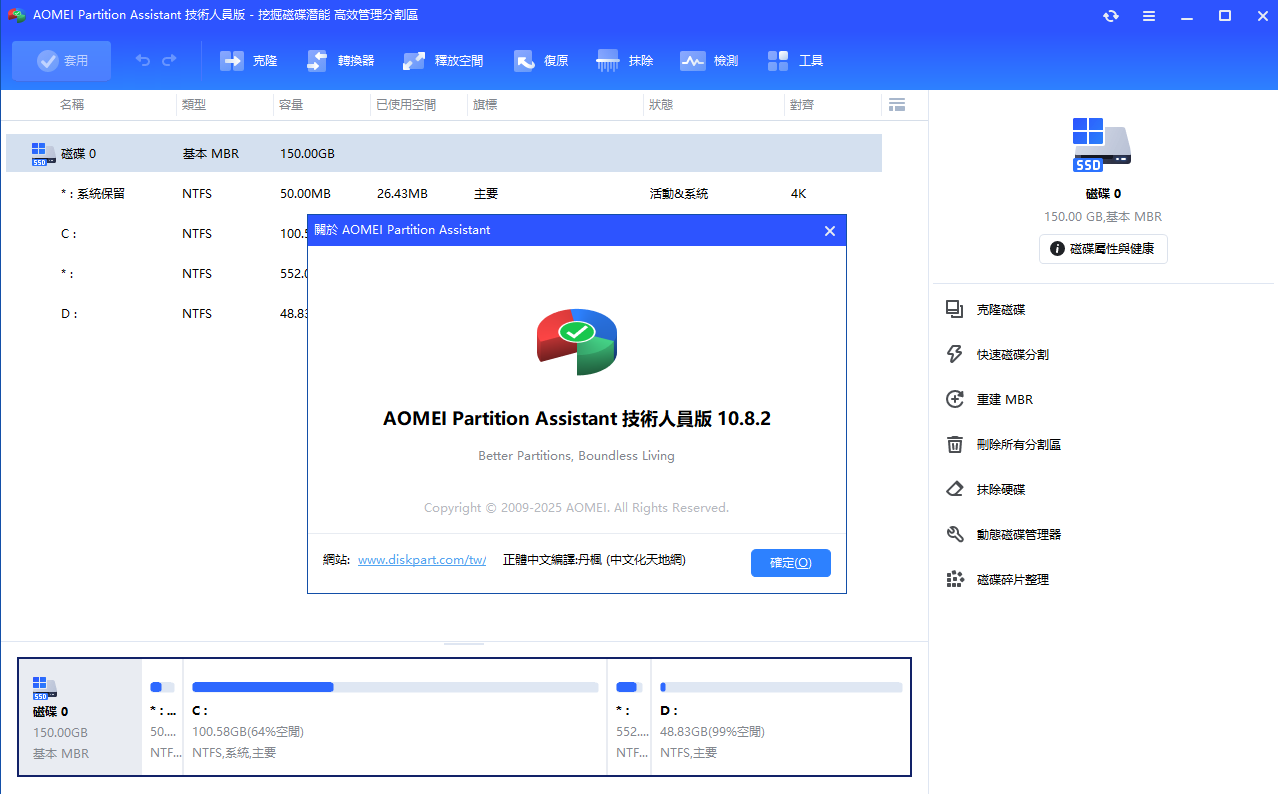The image size is (1278, 794).
Task: Click the 重建 MBR sidebar option
Action: point(1004,400)
